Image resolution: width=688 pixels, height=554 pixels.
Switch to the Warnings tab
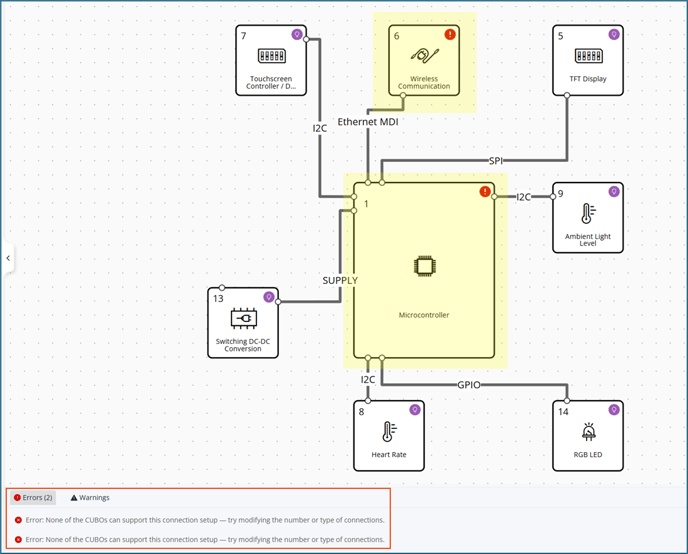coord(90,497)
